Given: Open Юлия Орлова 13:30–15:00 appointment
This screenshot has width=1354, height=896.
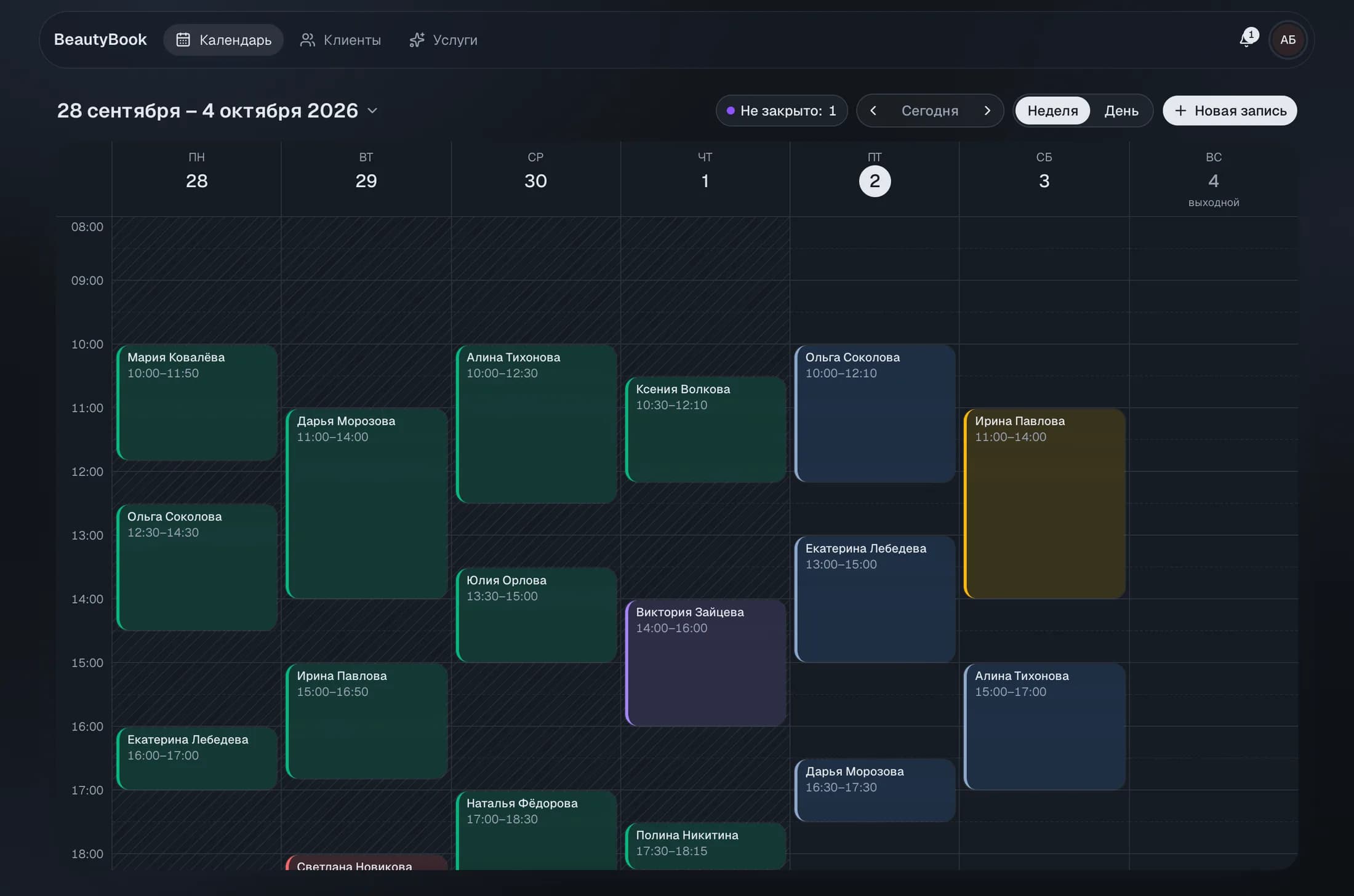Looking at the screenshot, I should click(536, 615).
